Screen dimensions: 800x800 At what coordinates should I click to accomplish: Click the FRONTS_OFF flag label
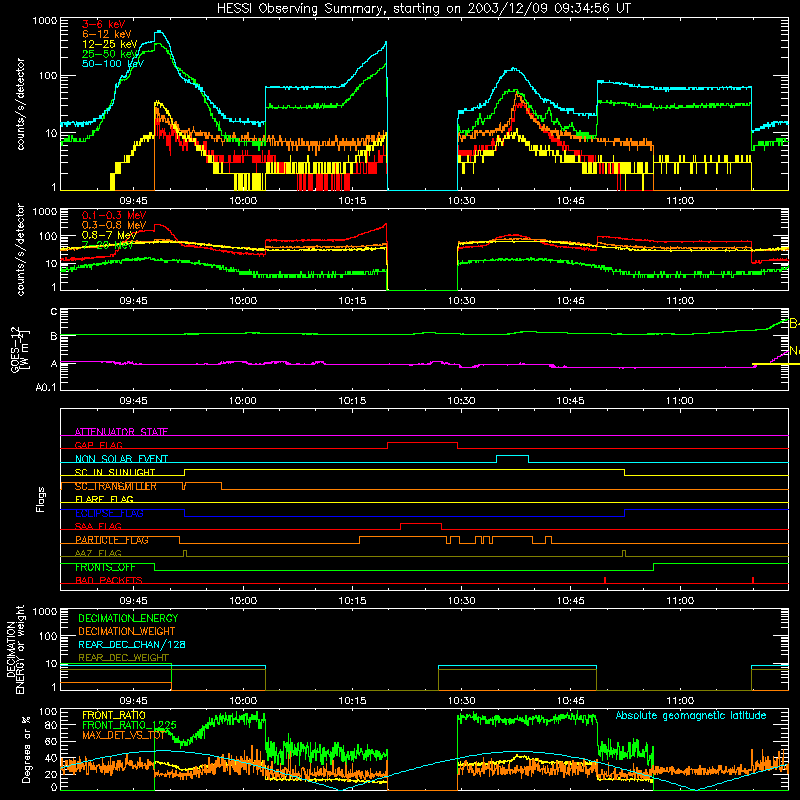click(x=105, y=567)
